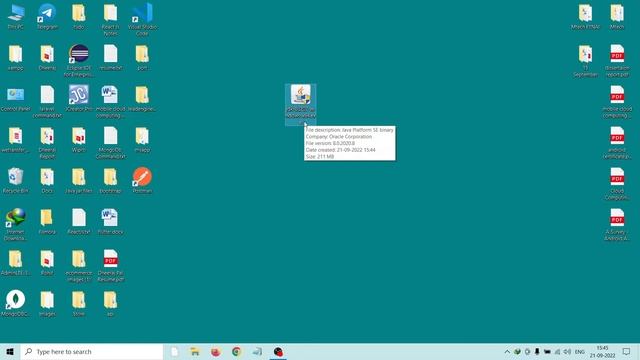Image resolution: width=640 pixels, height=360 pixels.
Task: Select the laravel command.txt file
Action: (47, 102)
